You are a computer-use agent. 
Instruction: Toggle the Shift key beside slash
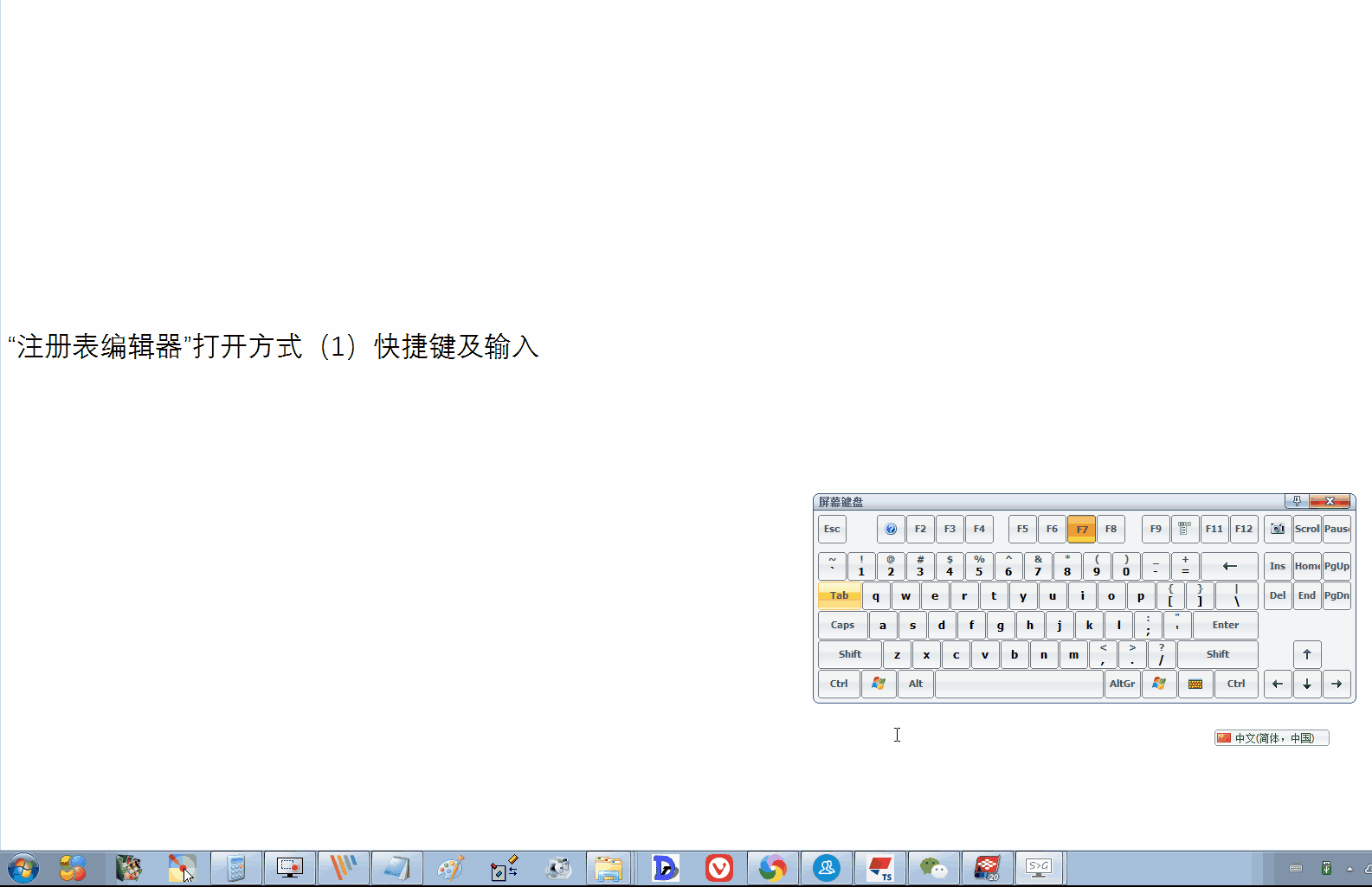[1218, 654]
